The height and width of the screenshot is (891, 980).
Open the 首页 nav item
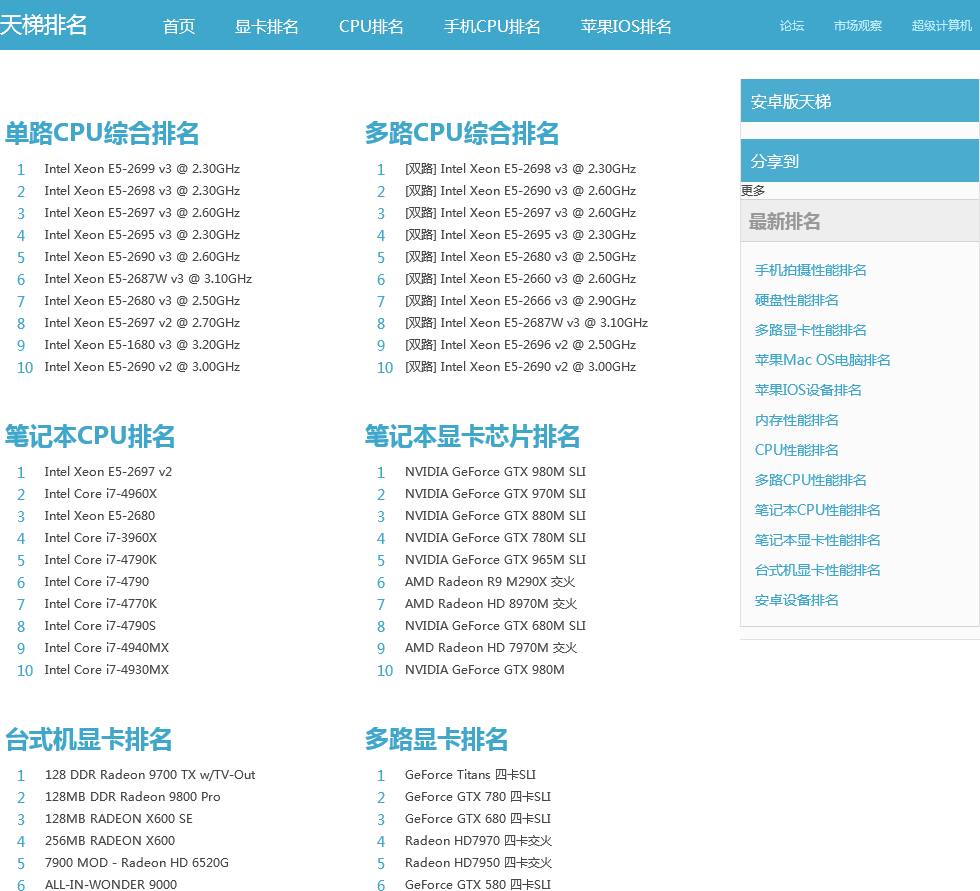tap(179, 26)
